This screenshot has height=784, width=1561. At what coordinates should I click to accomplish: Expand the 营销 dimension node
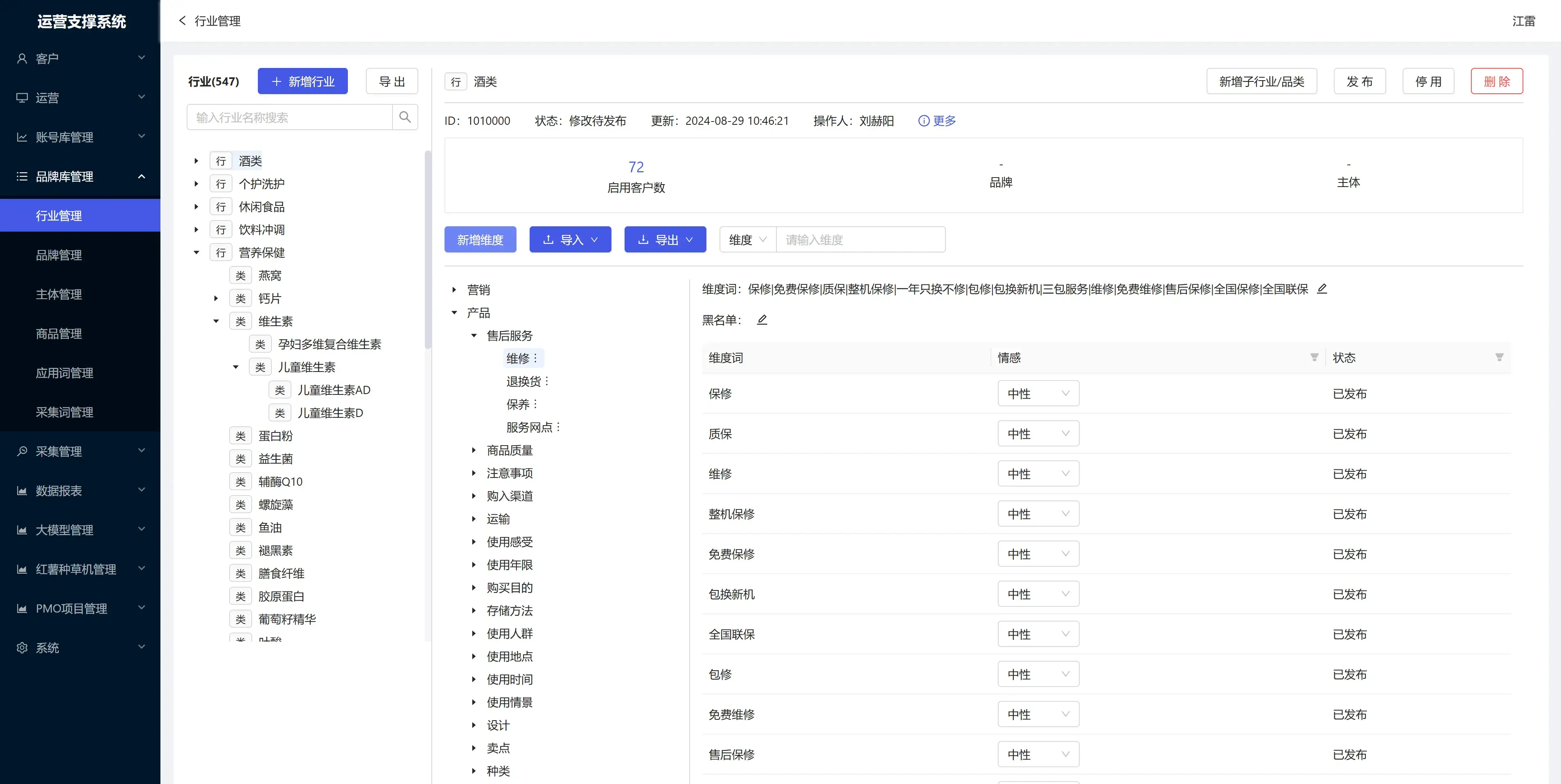pos(454,290)
